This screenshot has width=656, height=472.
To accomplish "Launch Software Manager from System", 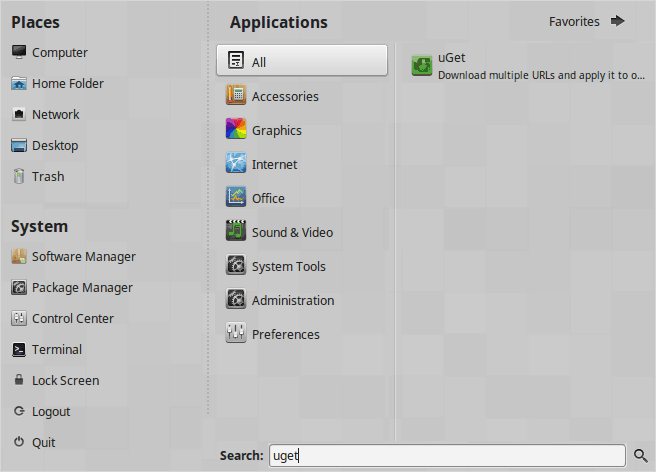I will click(19, 257).
